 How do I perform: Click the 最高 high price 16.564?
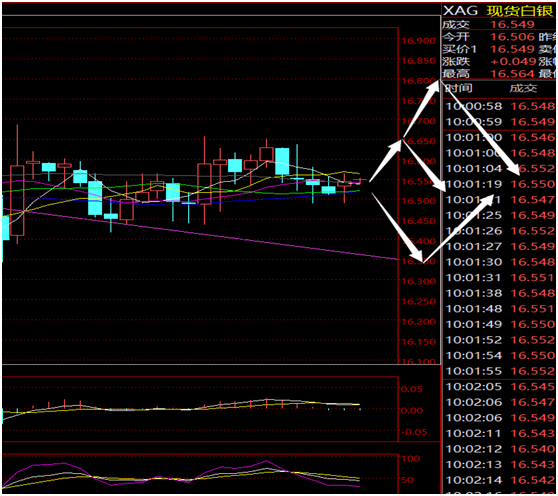512,73
